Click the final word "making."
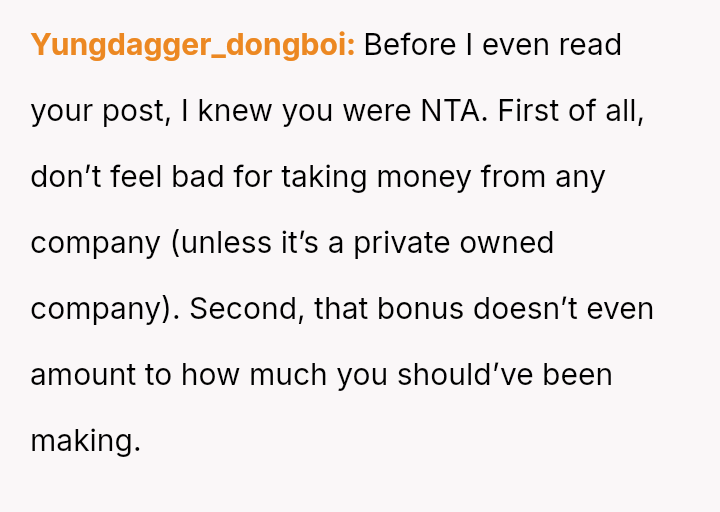Image resolution: width=720 pixels, height=512 pixels. point(86,441)
